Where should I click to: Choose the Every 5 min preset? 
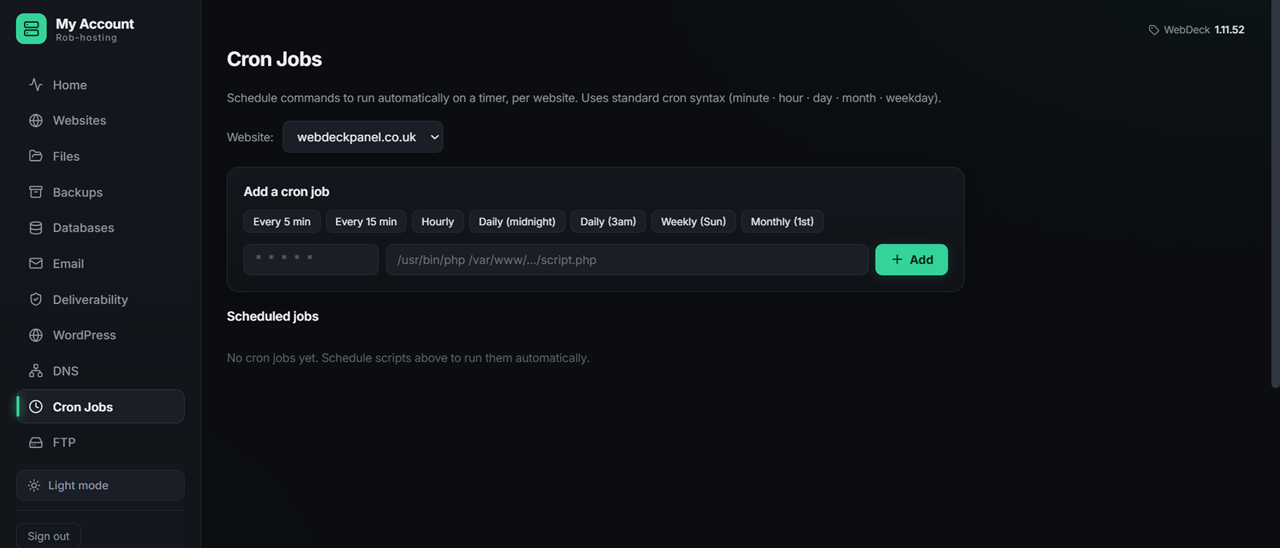click(282, 221)
